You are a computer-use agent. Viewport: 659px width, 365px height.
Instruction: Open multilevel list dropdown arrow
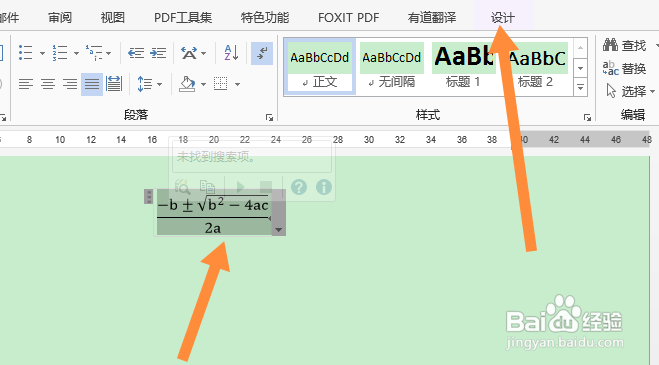coord(109,53)
